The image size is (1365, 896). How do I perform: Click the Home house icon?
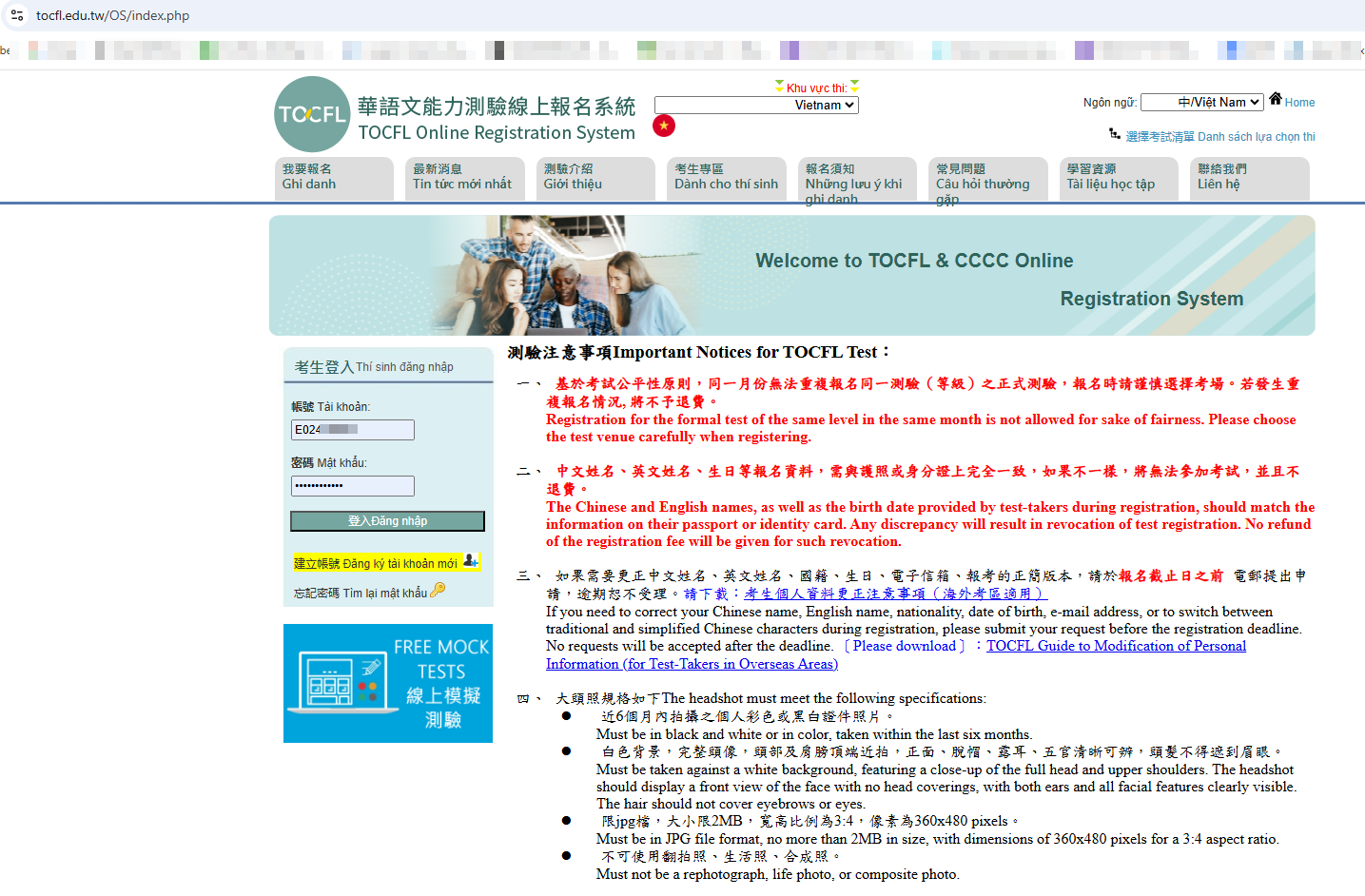tap(1276, 99)
